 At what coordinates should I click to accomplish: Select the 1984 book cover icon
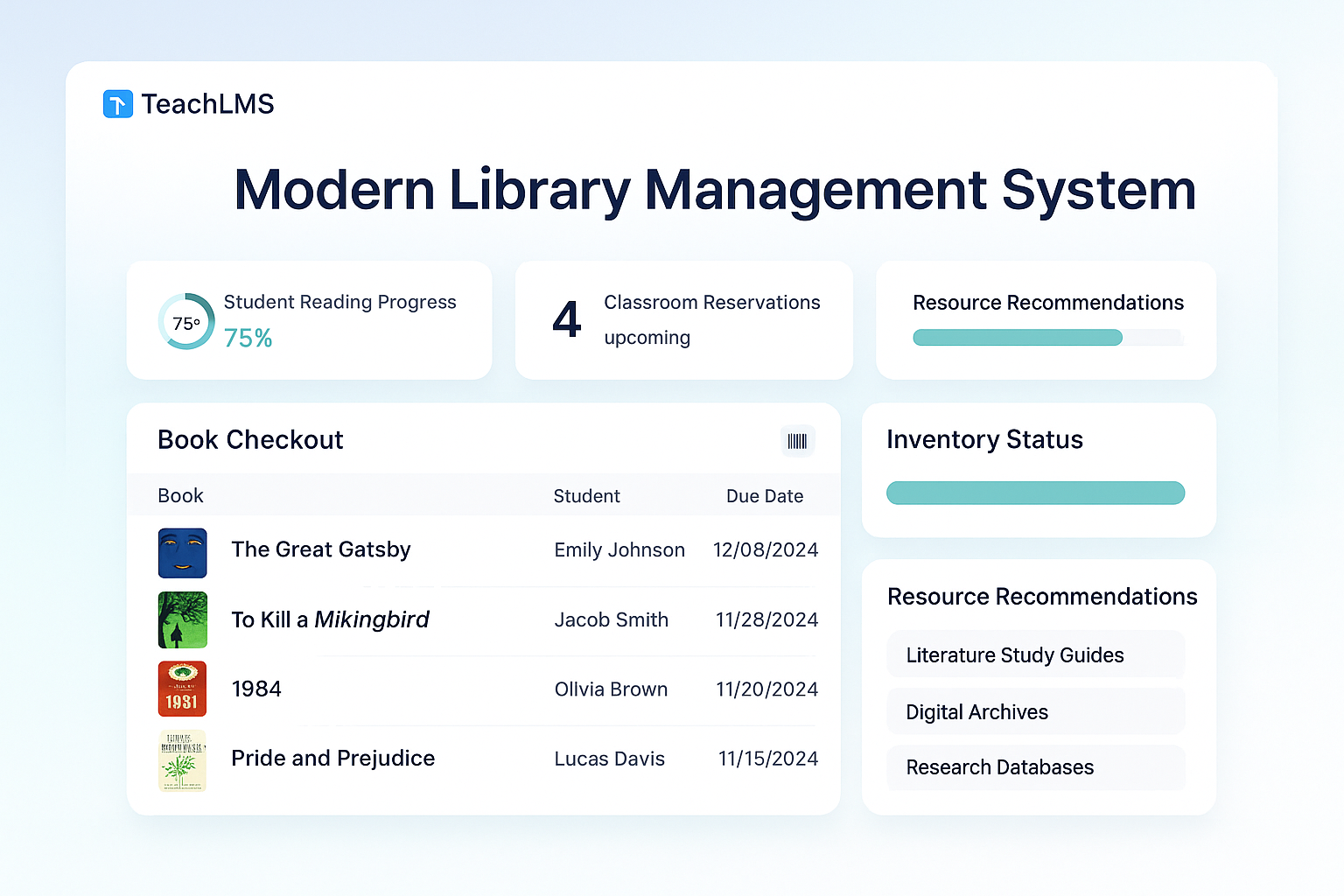182,689
